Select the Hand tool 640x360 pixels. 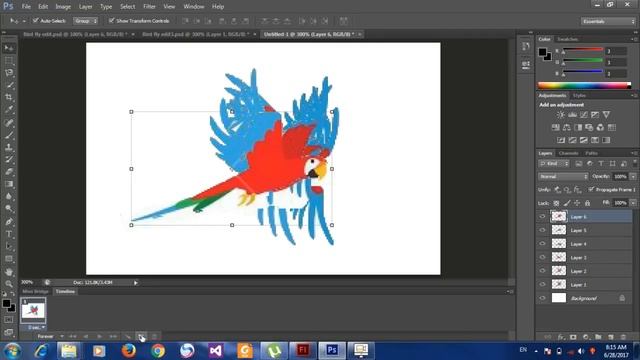point(9,271)
